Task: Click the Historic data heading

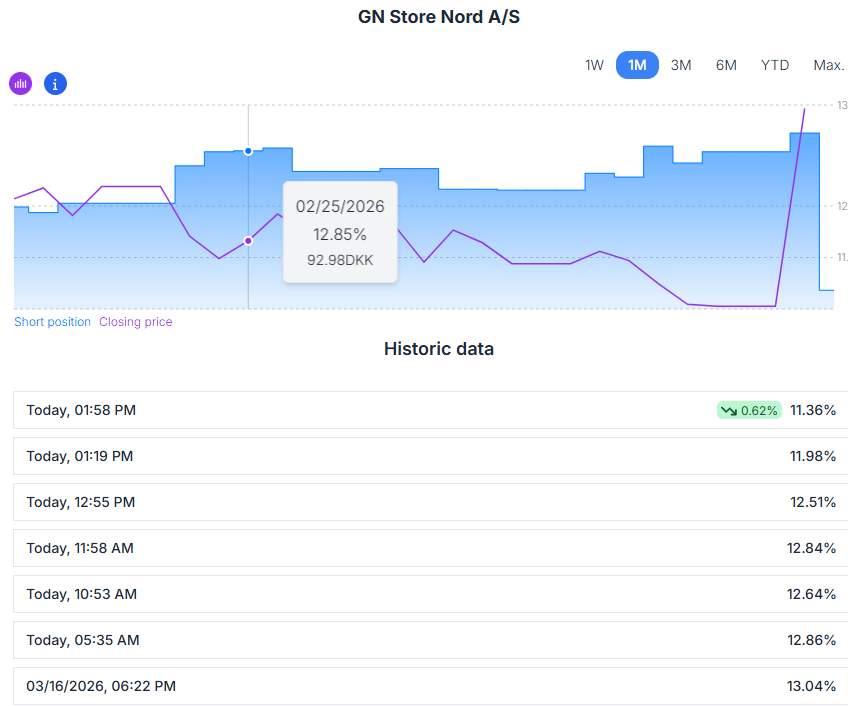Action: pyautogui.click(x=439, y=349)
